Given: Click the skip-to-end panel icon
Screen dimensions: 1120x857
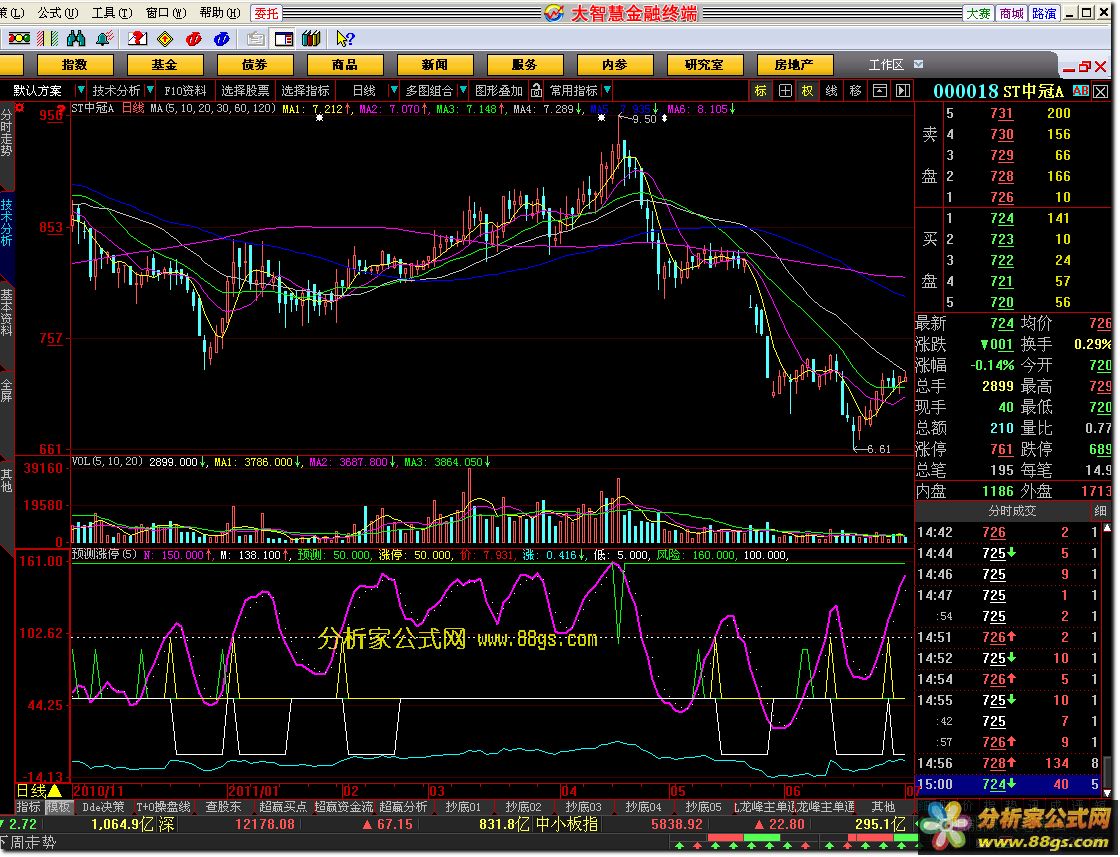Looking at the screenshot, I should coord(903,91).
